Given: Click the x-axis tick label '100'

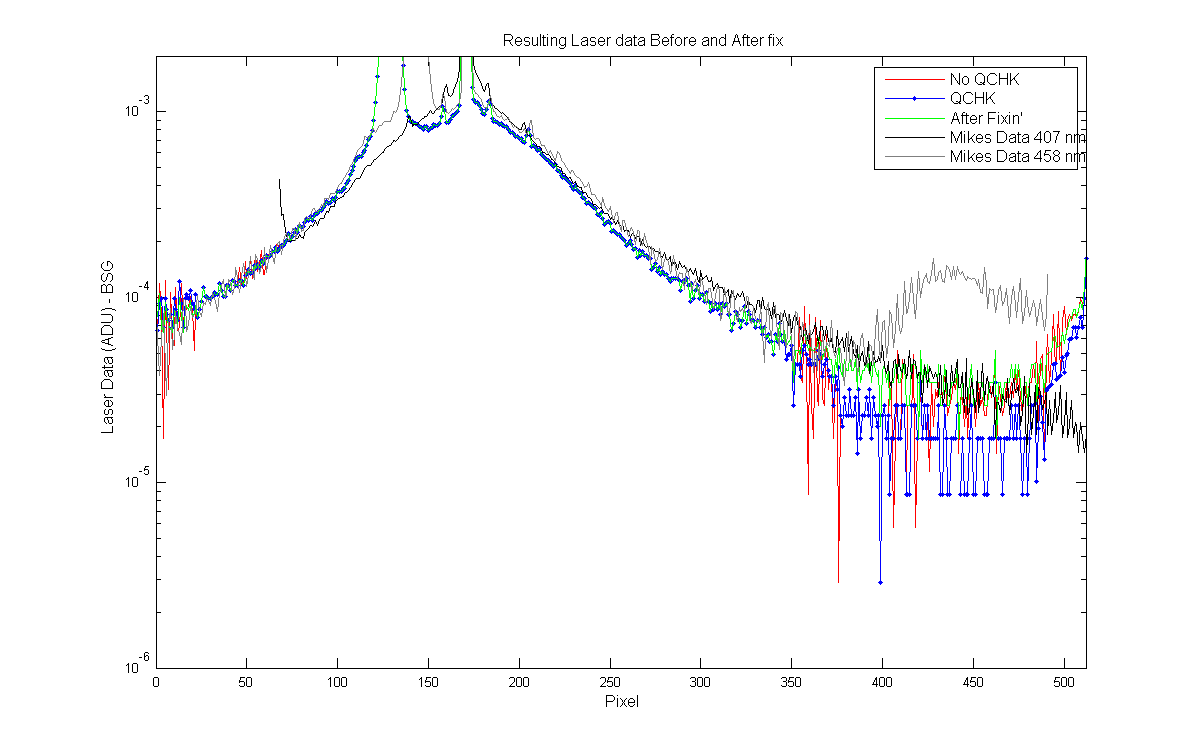Looking at the screenshot, I should tap(338, 684).
